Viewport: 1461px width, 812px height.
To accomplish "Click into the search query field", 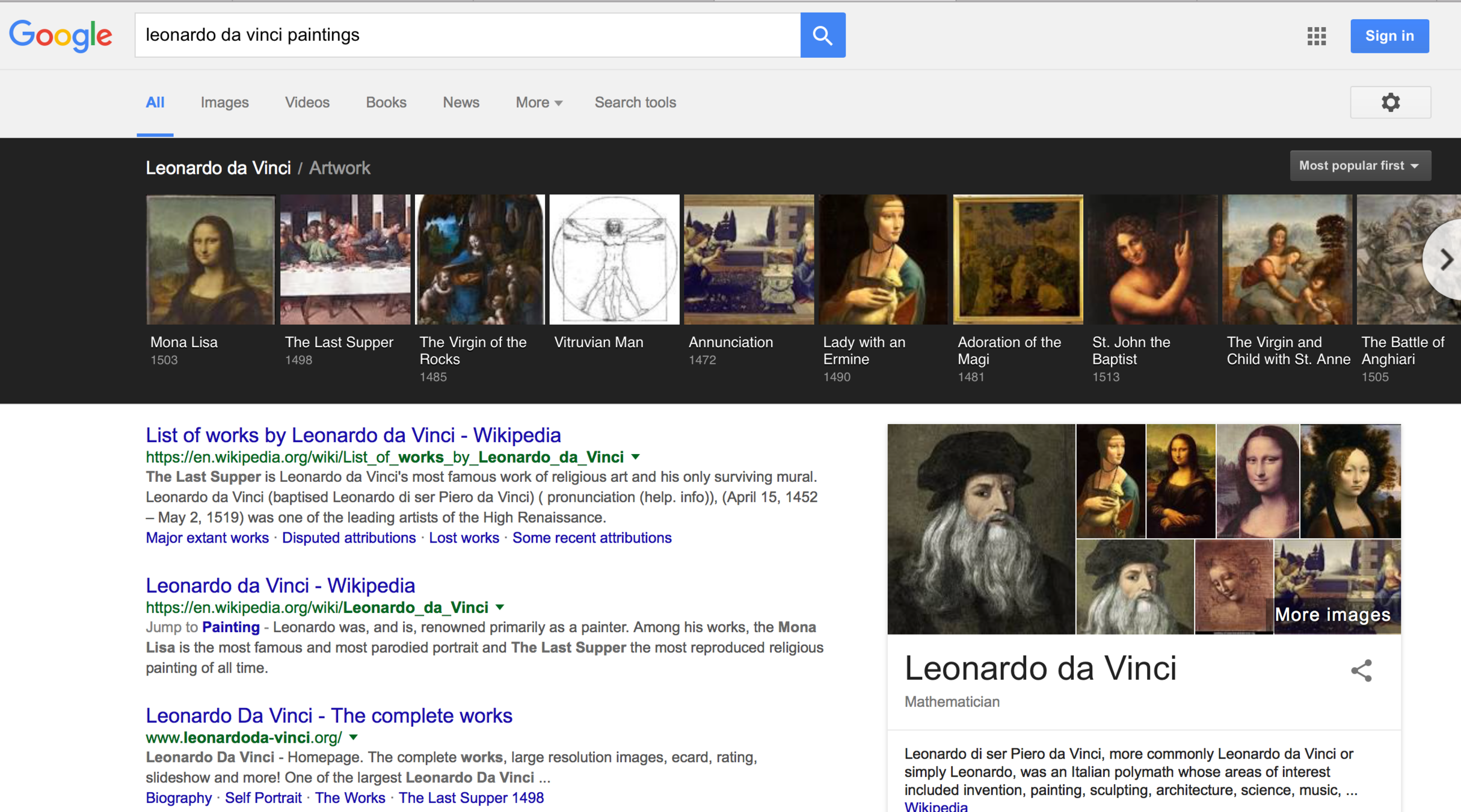I will coord(467,35).
